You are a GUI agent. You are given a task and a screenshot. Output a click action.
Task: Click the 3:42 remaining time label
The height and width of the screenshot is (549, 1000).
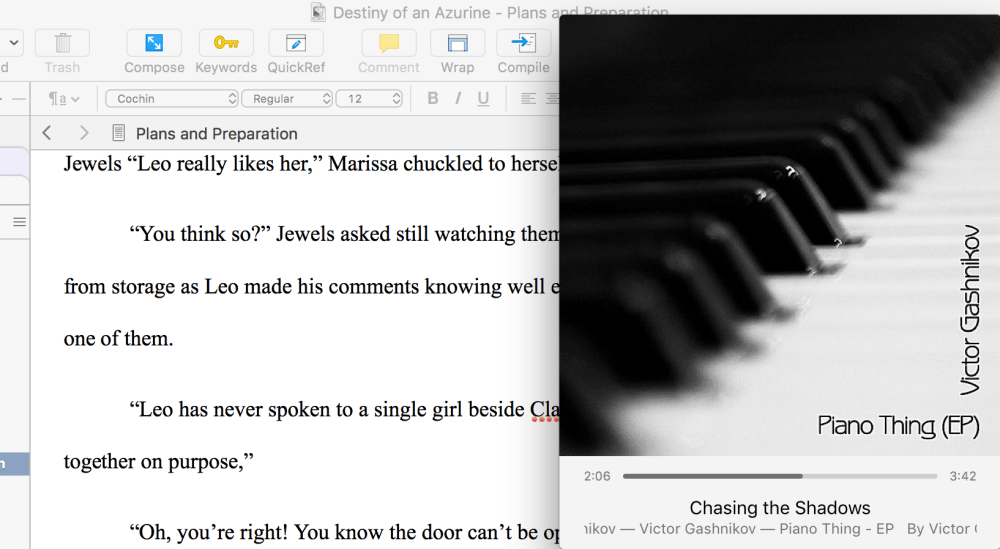pos(962,476)
